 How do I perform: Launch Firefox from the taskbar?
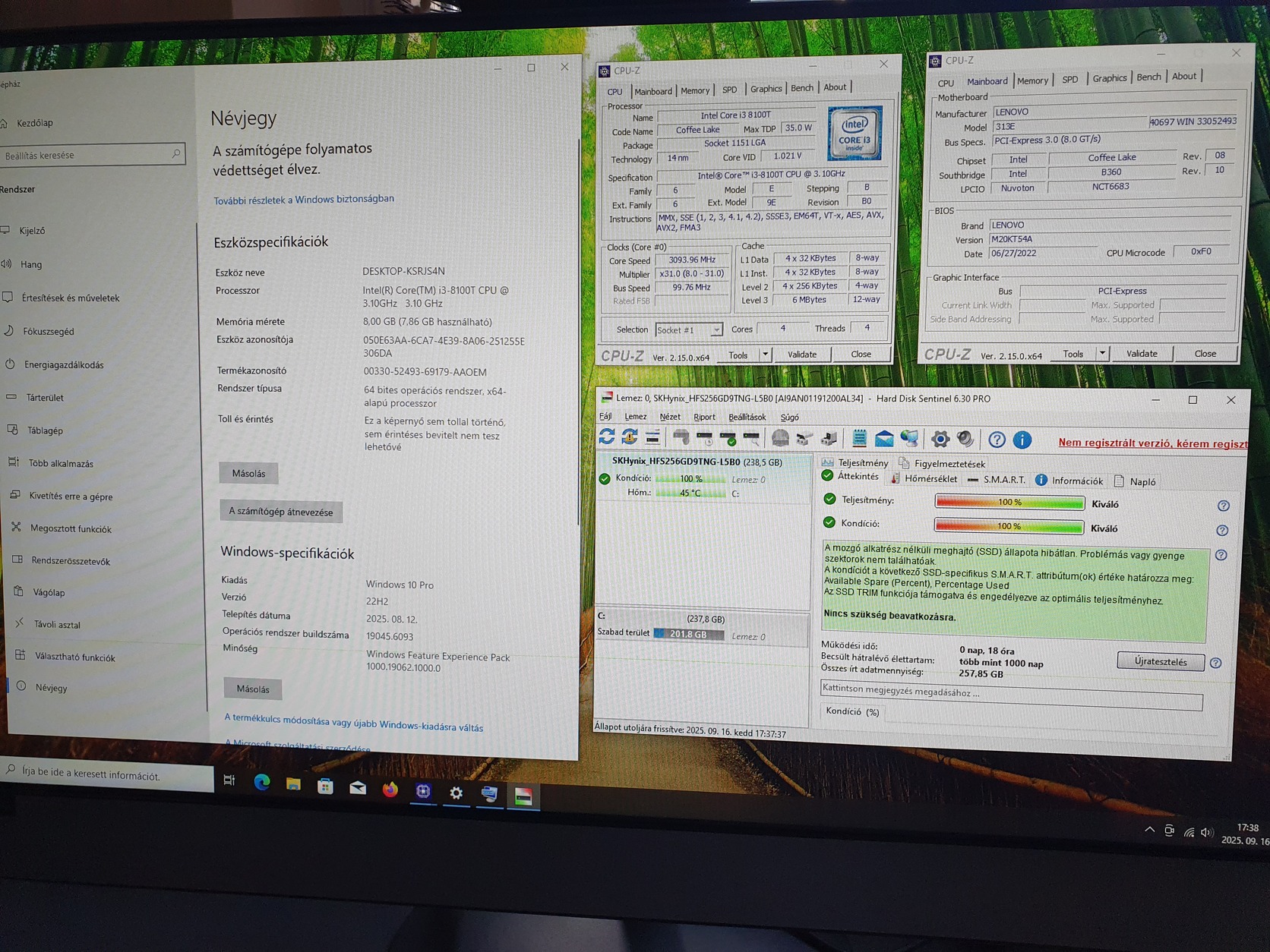click(390, 790)
